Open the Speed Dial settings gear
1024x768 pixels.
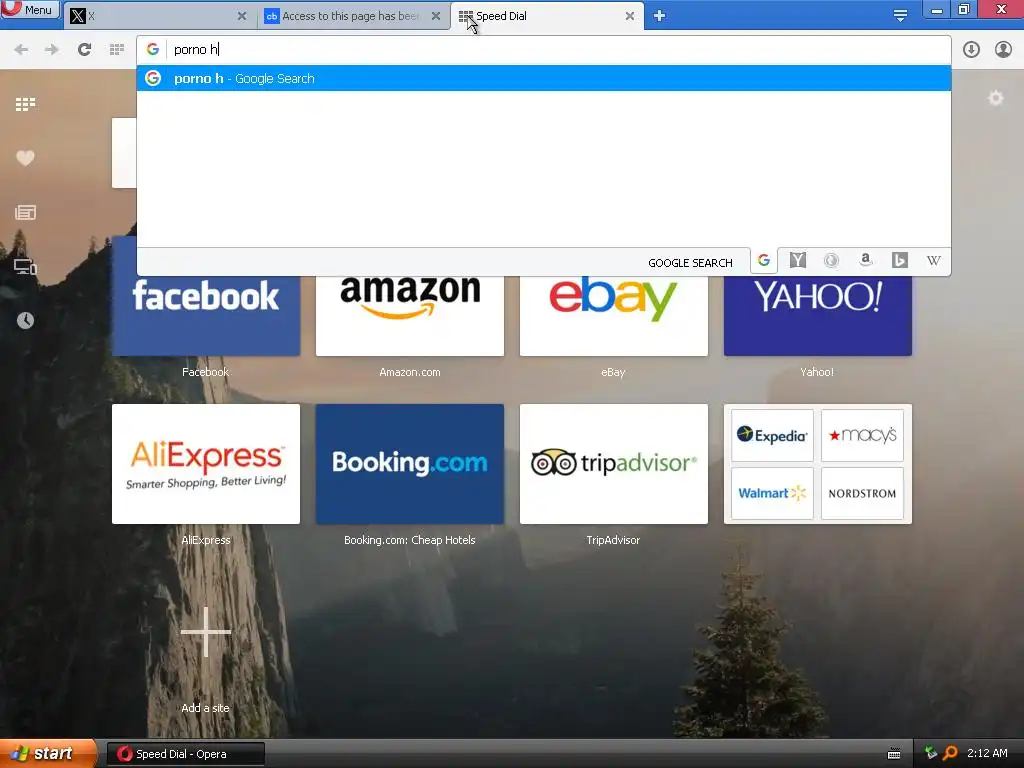tap(995, 98)
